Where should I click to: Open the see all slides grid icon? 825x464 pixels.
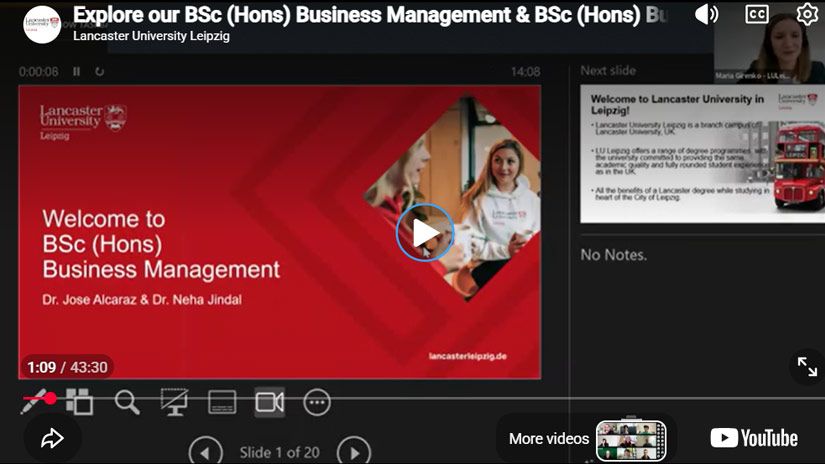click(79, 402)
